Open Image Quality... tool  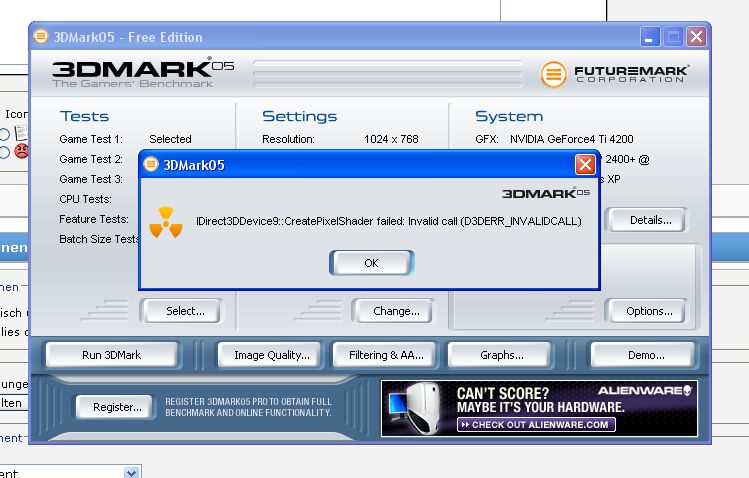point(270,355)
